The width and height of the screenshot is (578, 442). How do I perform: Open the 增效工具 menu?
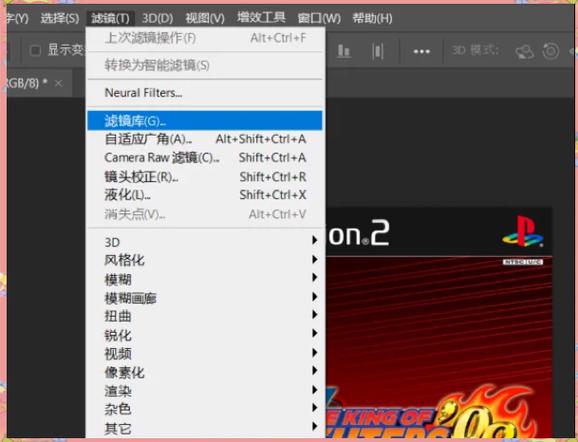click(261, 17)
